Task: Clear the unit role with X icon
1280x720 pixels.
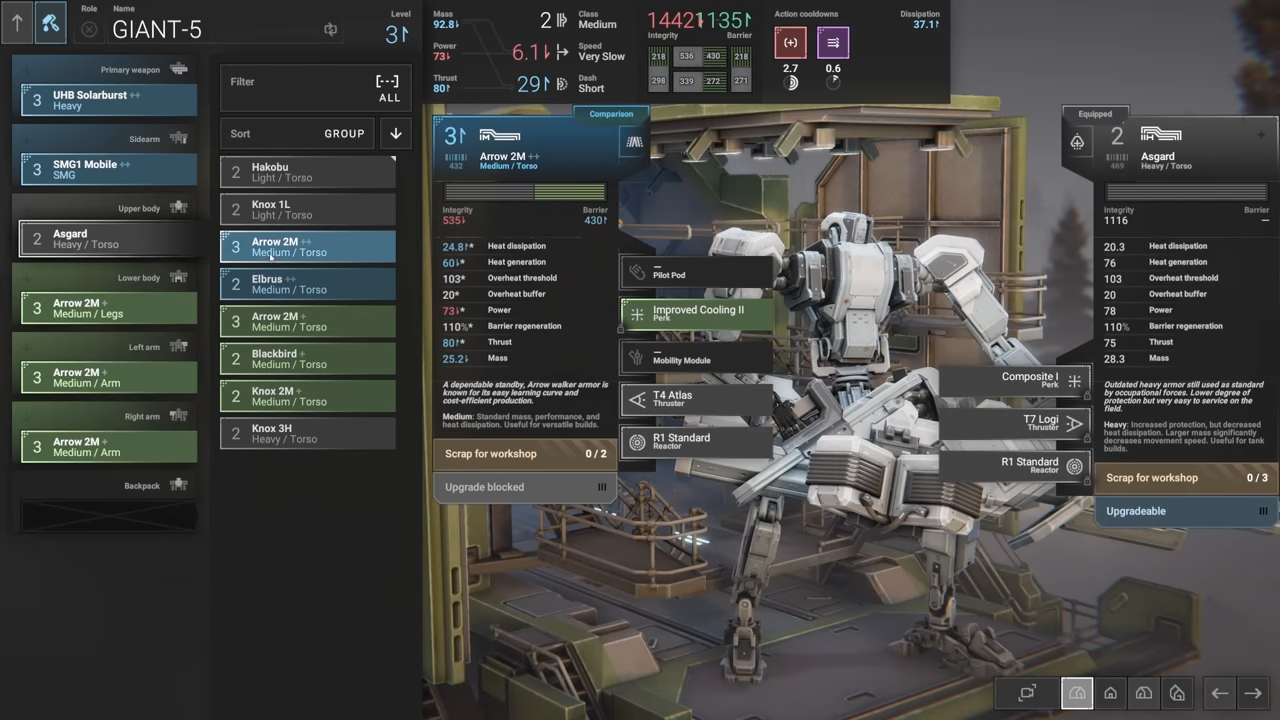Action: (89, 30)
